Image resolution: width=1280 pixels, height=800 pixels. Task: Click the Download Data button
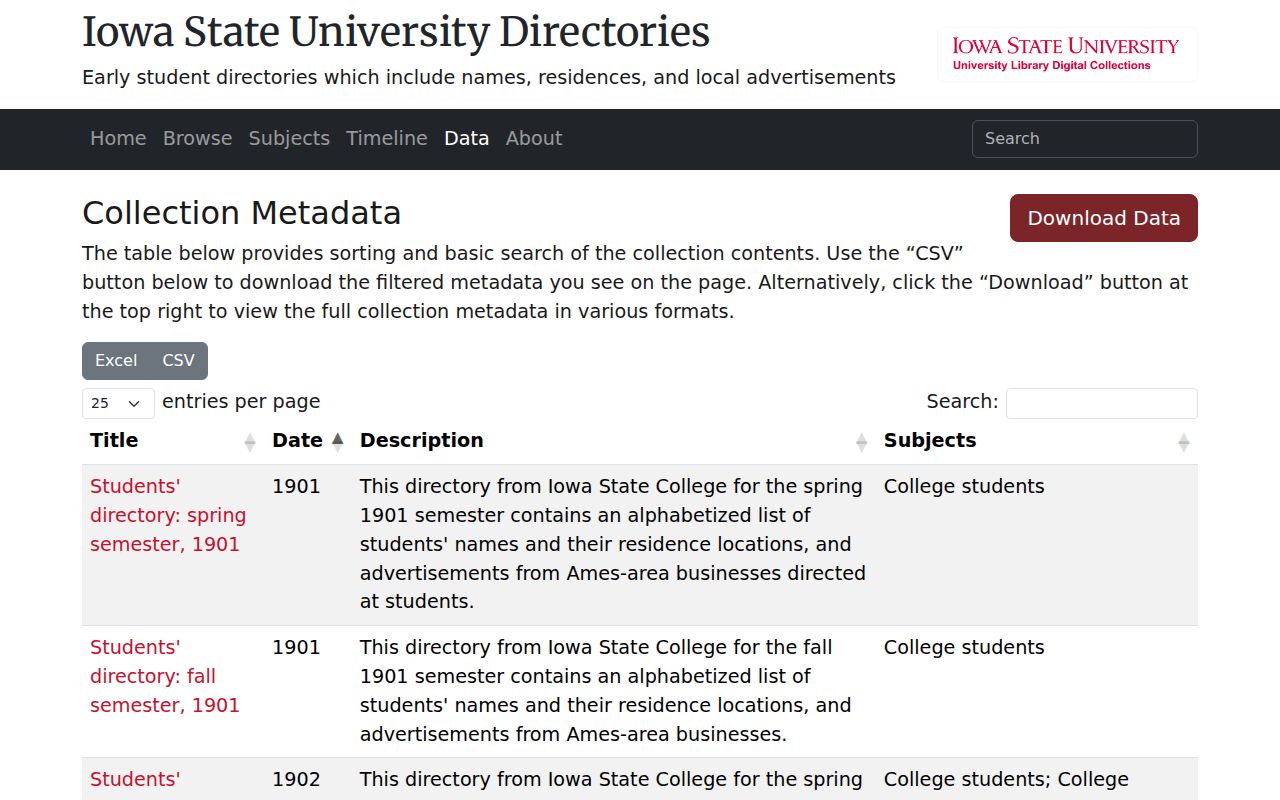[x=1104, y=218]
